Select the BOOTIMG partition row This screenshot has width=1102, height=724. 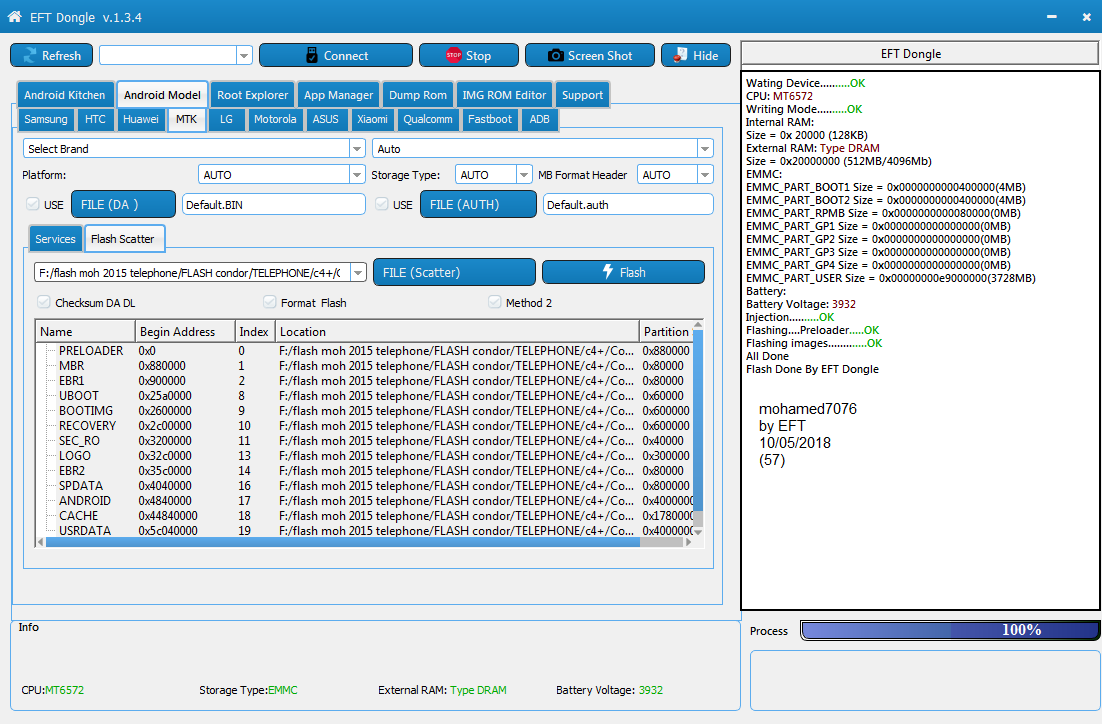tap(364, 411)
